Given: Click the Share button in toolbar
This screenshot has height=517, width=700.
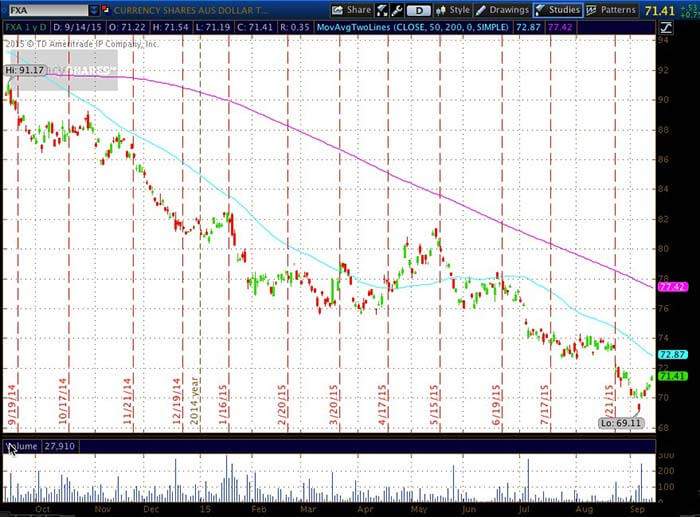Looking at the screenshot, I should tap(351, 10).
